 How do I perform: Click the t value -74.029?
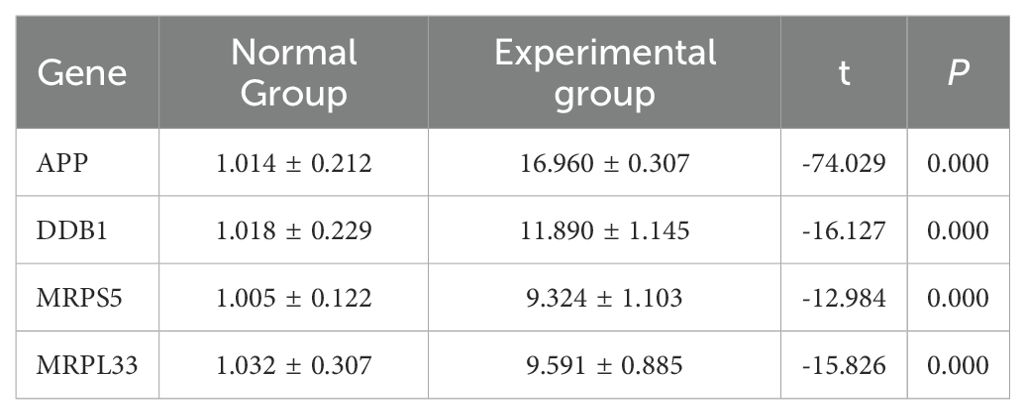[845, 163]
